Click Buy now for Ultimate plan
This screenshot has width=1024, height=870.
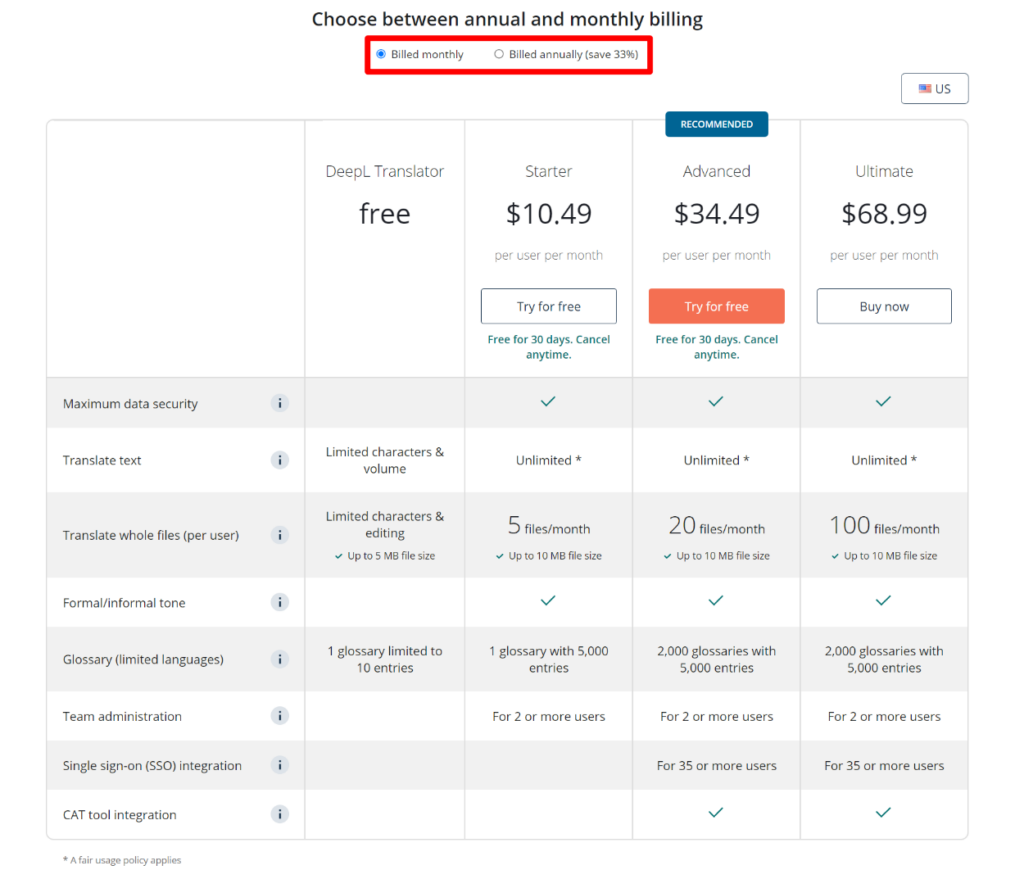(884, 306)
